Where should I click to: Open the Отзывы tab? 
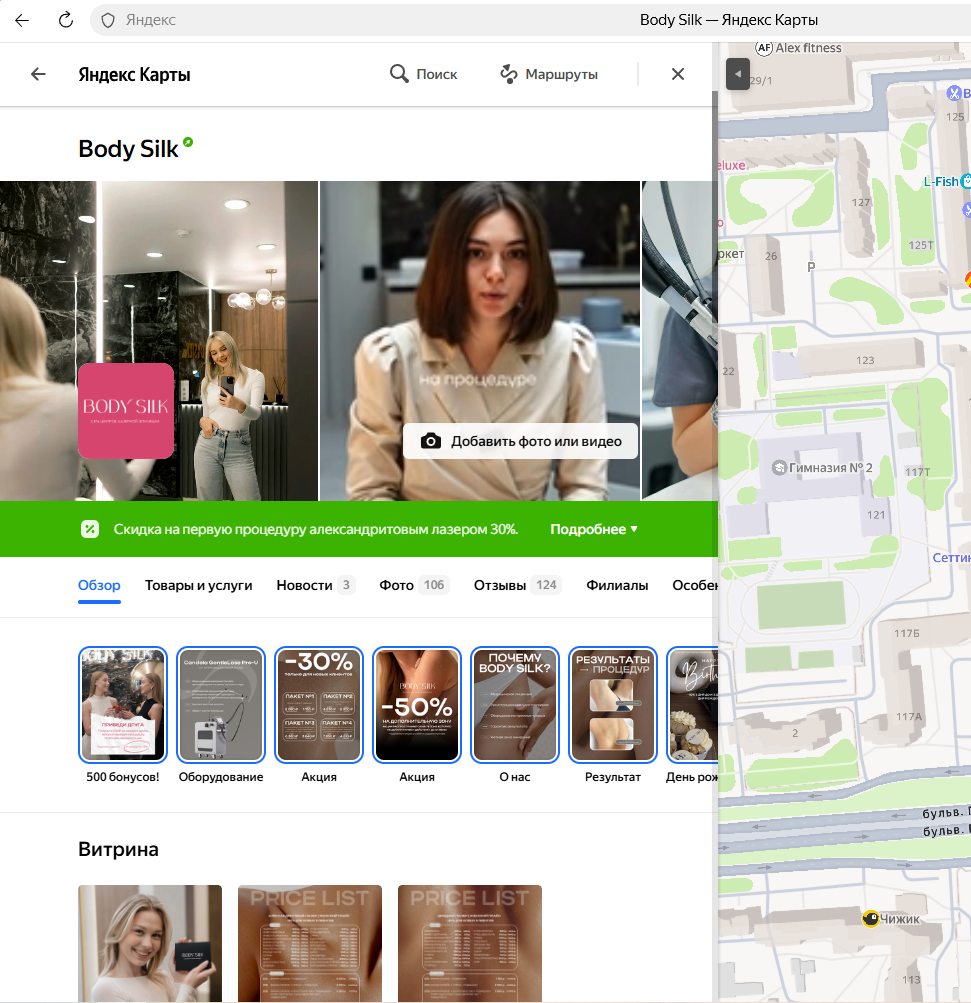click(x=516, y=586)
